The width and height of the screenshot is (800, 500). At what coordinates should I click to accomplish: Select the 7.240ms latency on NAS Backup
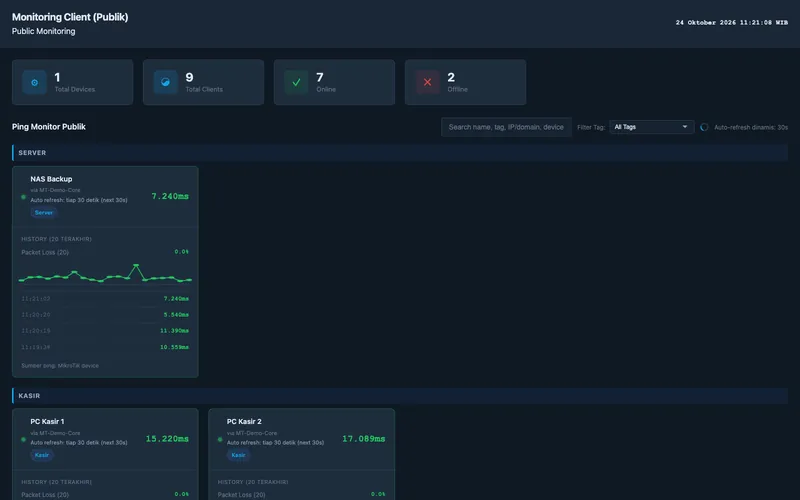tap(170, 196)
